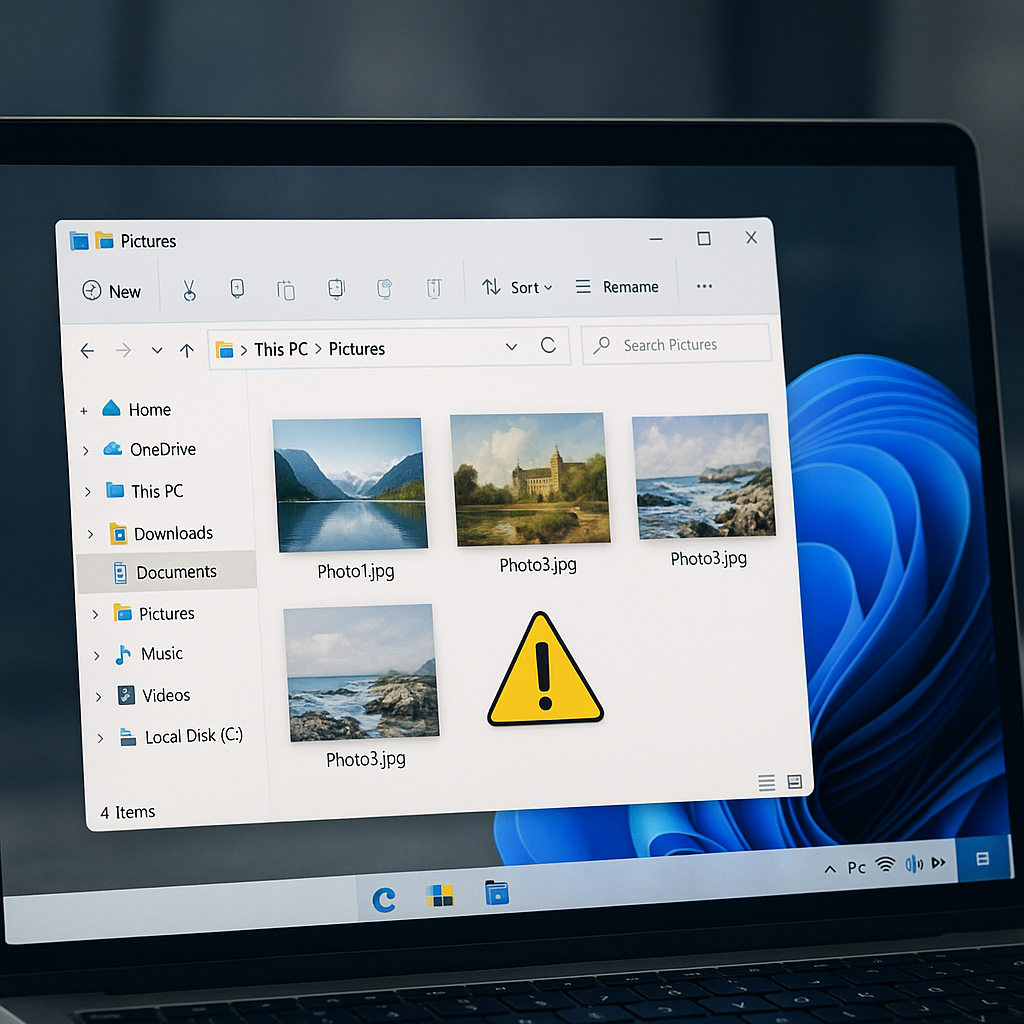Click the 4 Items status text
The height and width of the screenshot is (1024, 1024).
[128, 812]
